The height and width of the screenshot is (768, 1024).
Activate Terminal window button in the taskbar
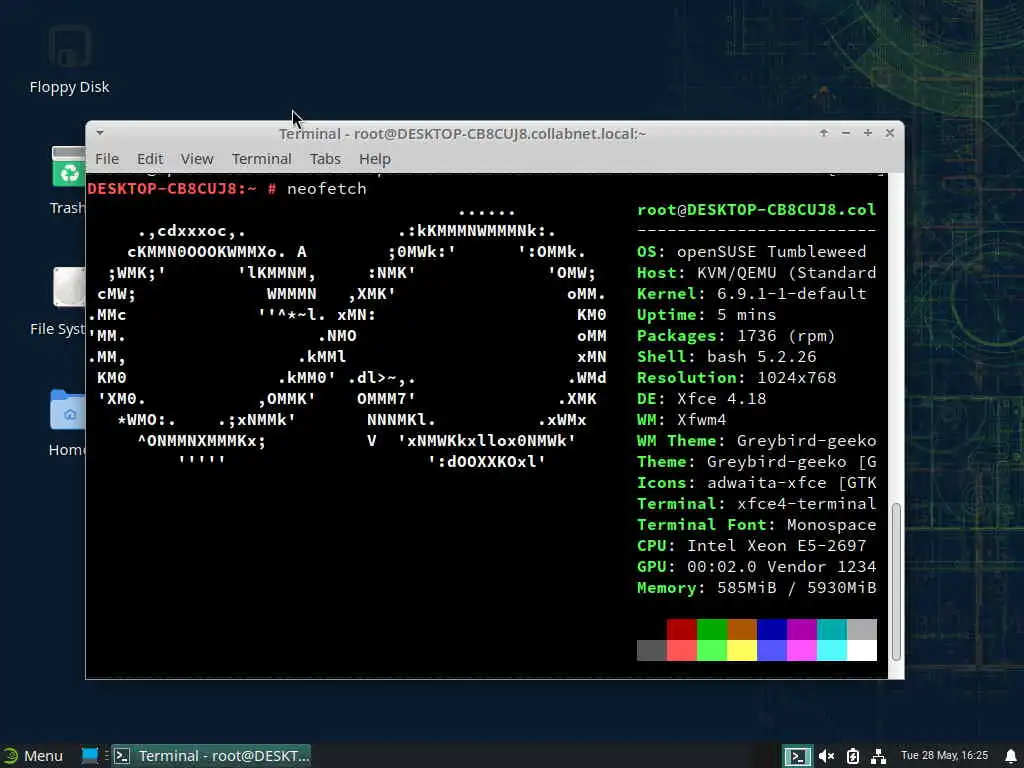pyautogui.click(x=211, y=756)
